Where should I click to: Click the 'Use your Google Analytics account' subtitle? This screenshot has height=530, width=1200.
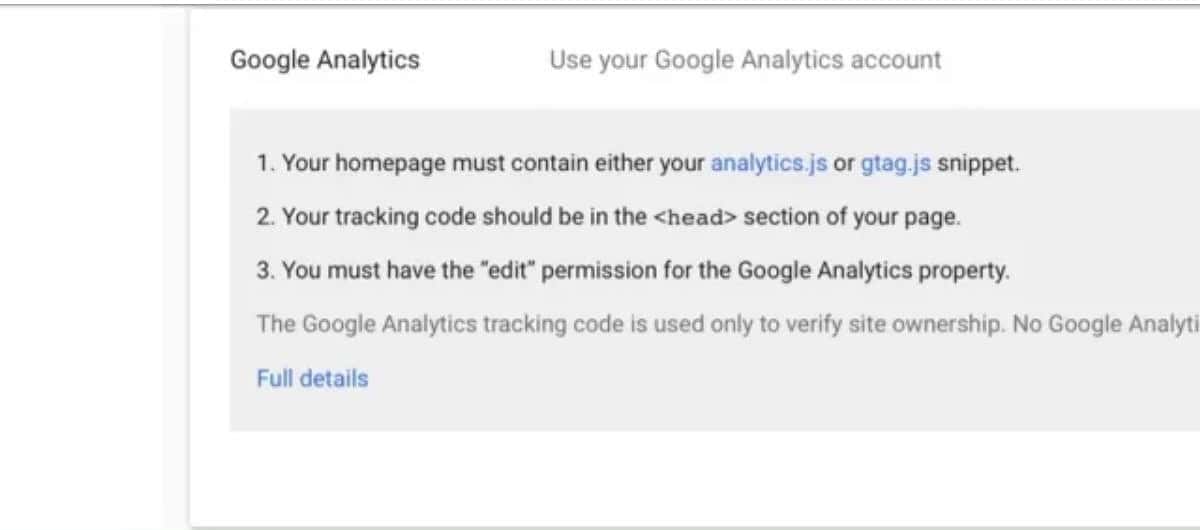(x=745, y=60)
